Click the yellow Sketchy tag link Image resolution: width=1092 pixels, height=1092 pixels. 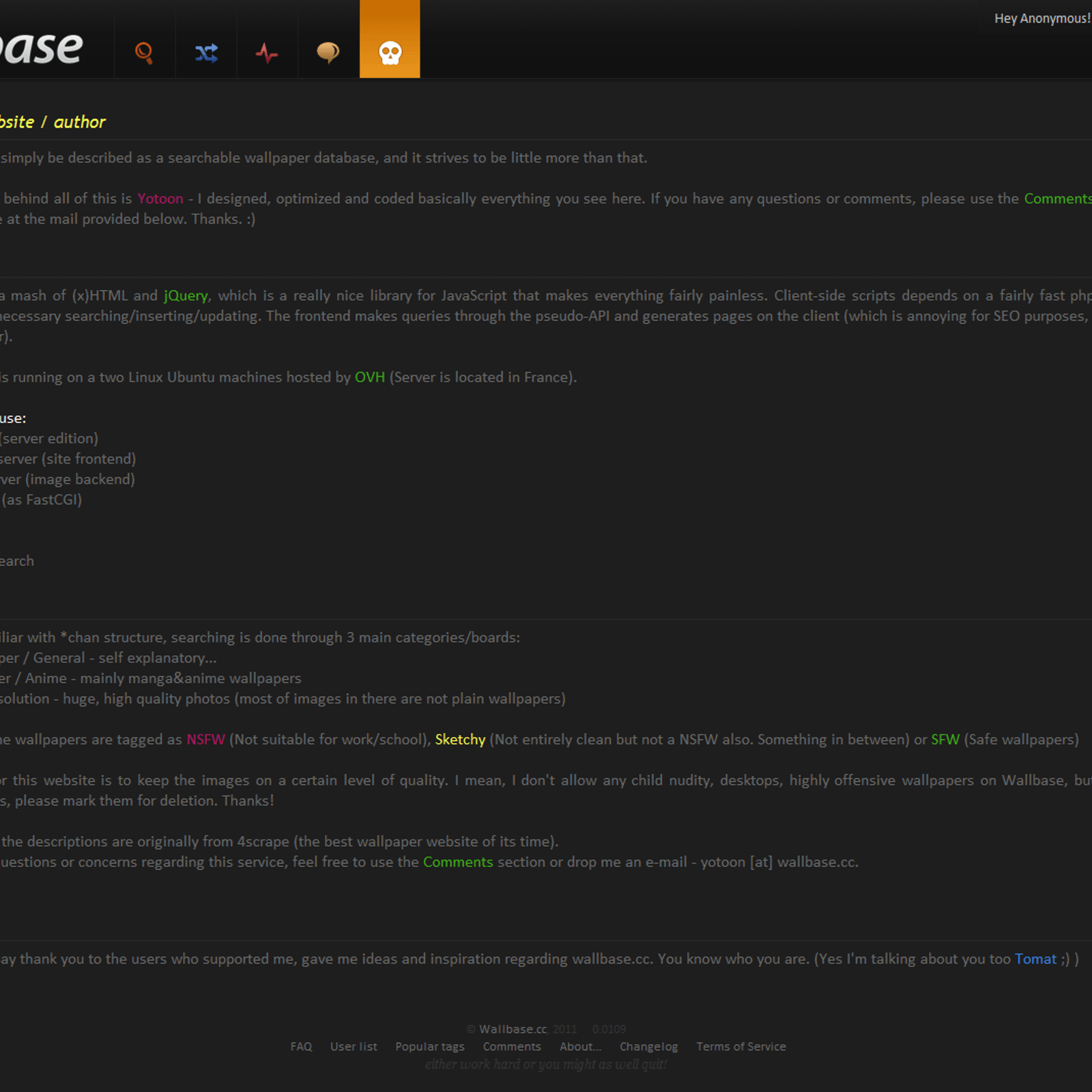pos(460,740)
